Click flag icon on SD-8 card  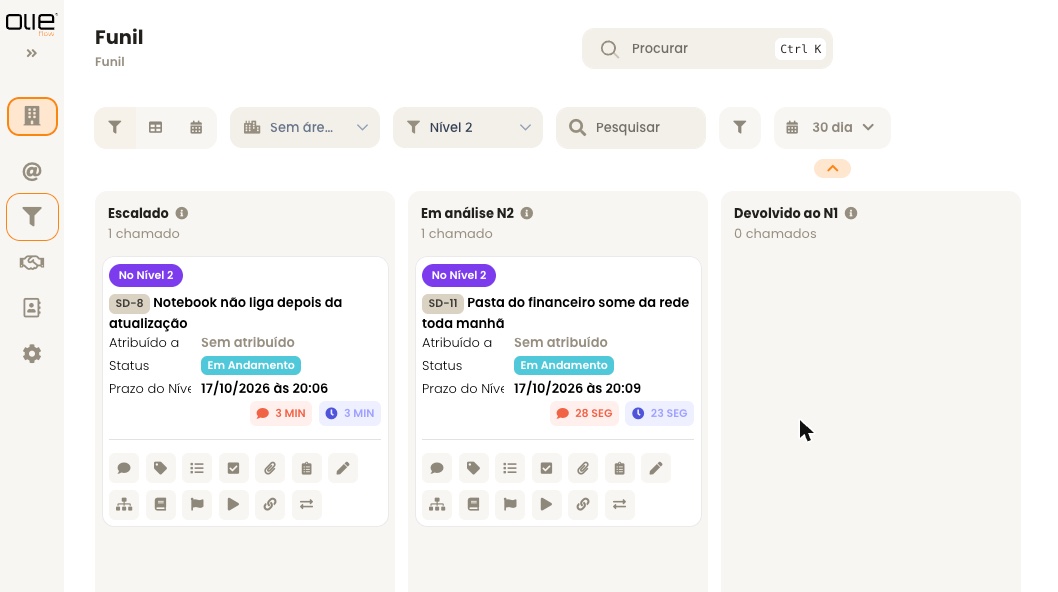pos(197,505)
